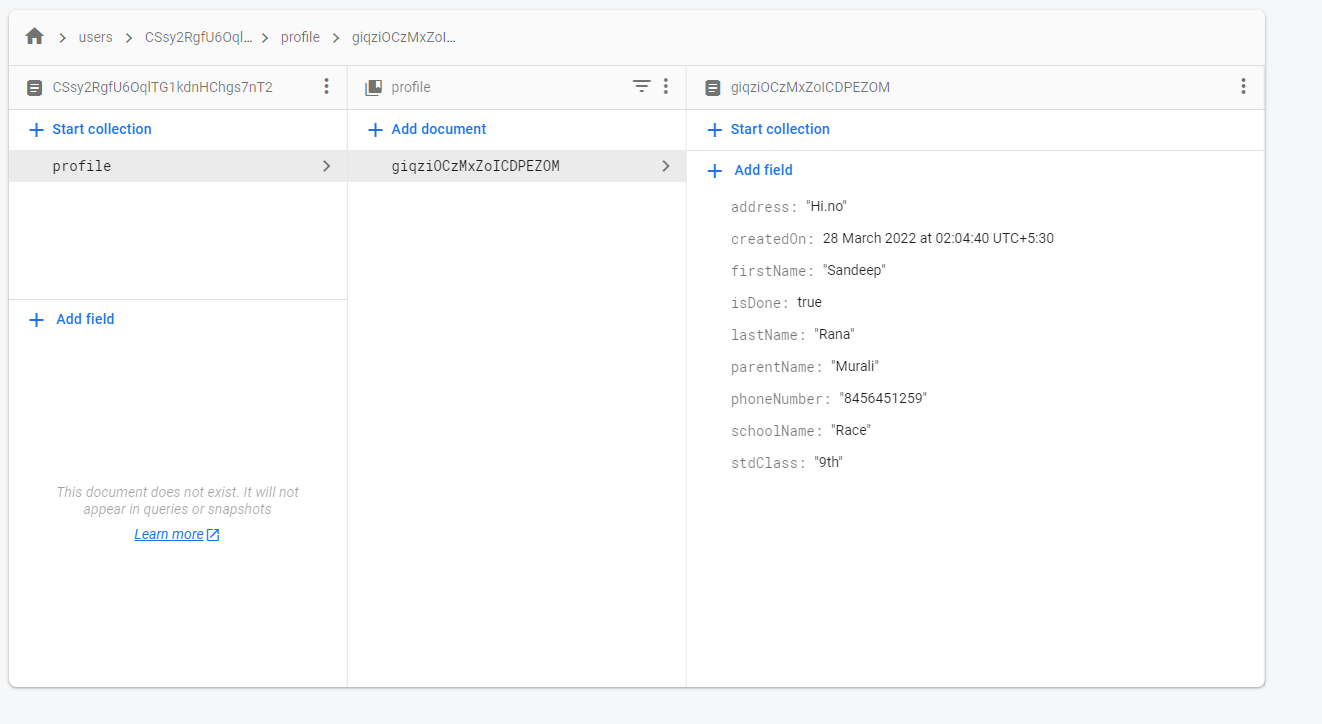
Task: Click parentName value "Murali"
Action: point(855,367)
